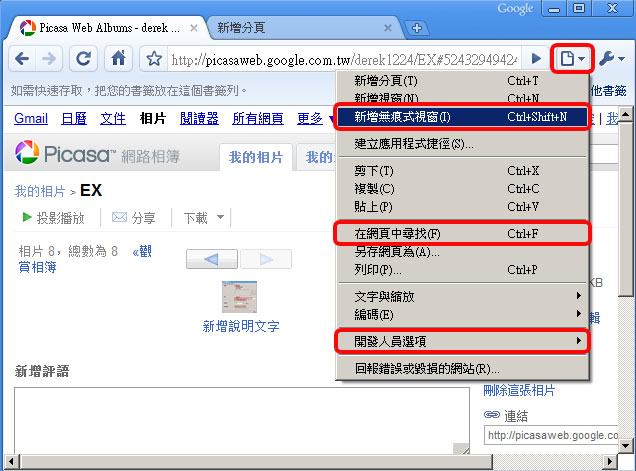Click the 連結 URL text field
The height and width of the screenshot is (471, 636).
click(x=551, y=436)
